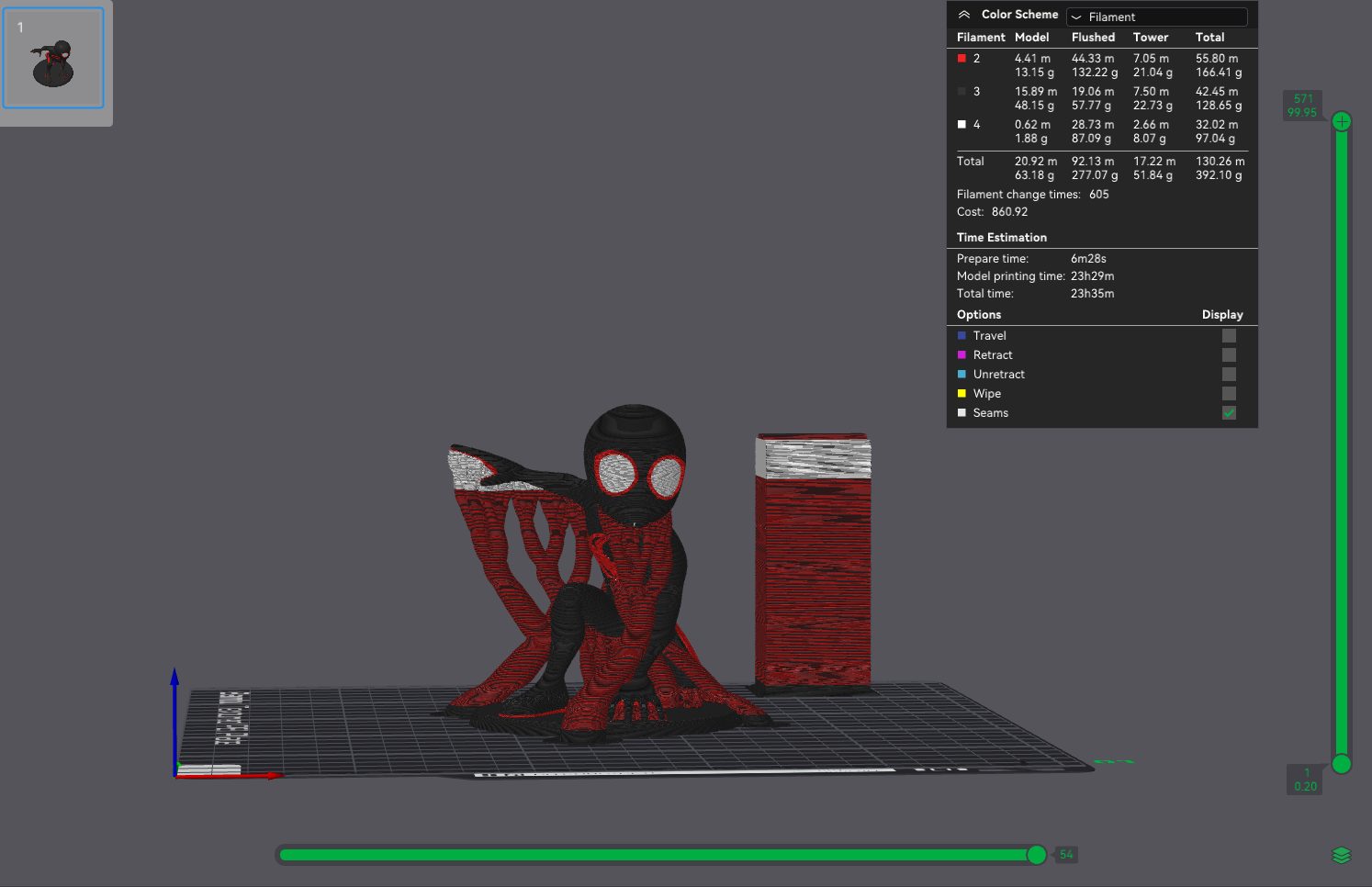Uncheck the Seams display checkbox
1372x887 pixels.
tap(1229, 413)
